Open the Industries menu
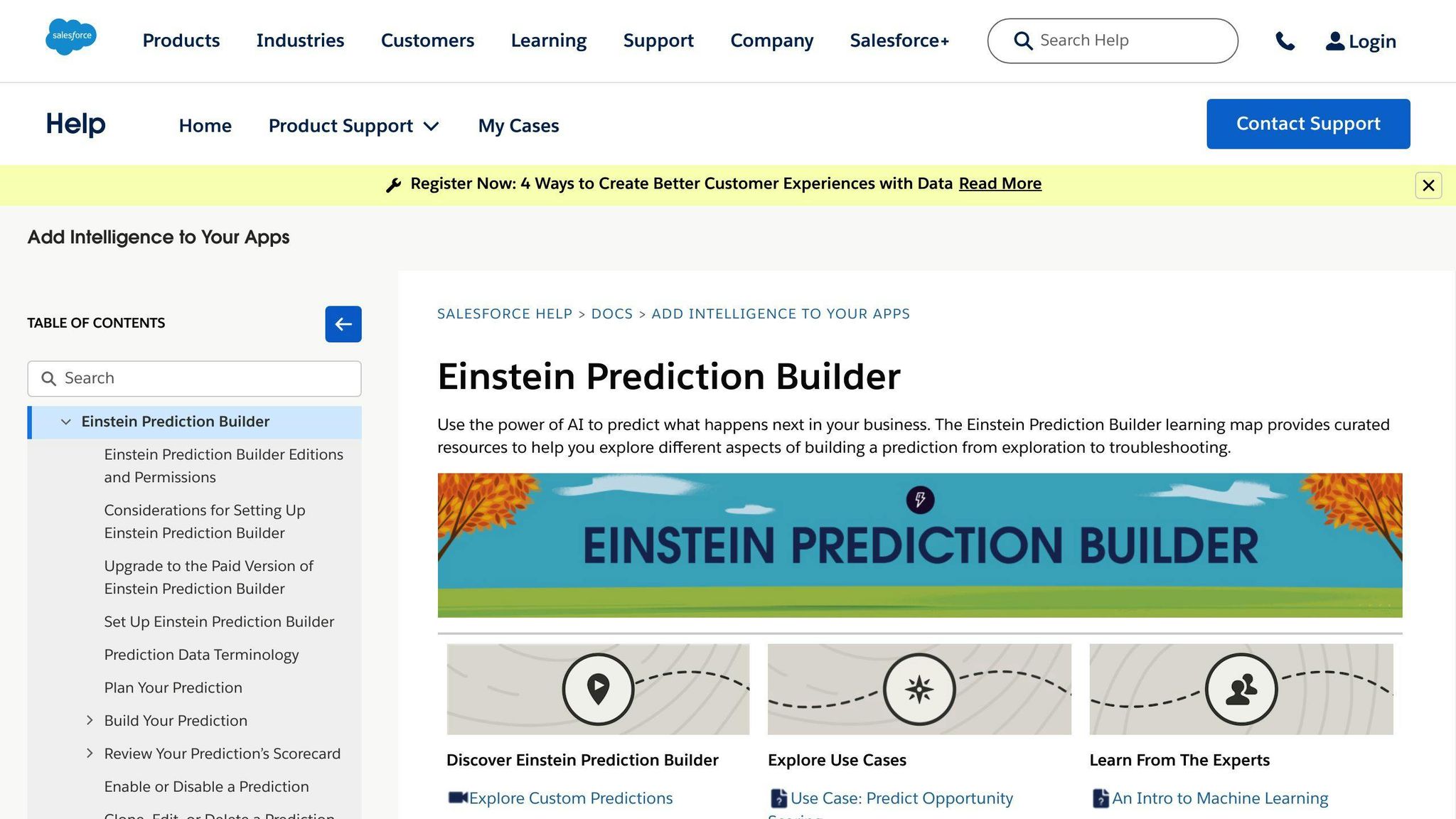This screenshot has height=819, width=1456. (x=300, y=41)
